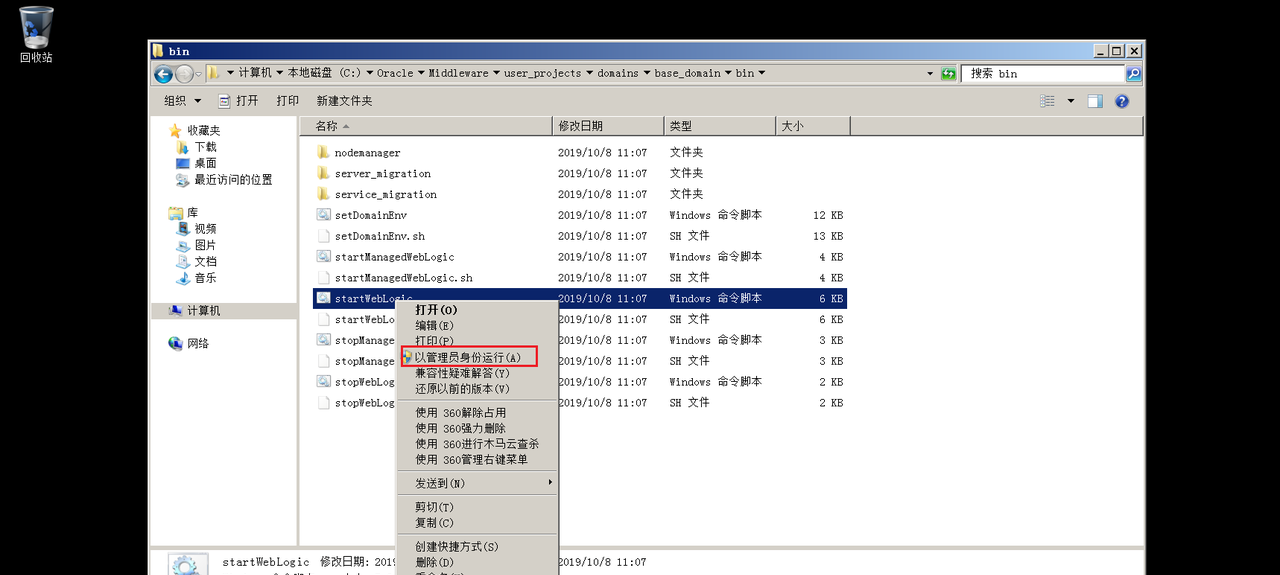This screenshot has width=1280, height=575.
Task: Select 计算机 in the navigation pane
Action: [204, 311]
